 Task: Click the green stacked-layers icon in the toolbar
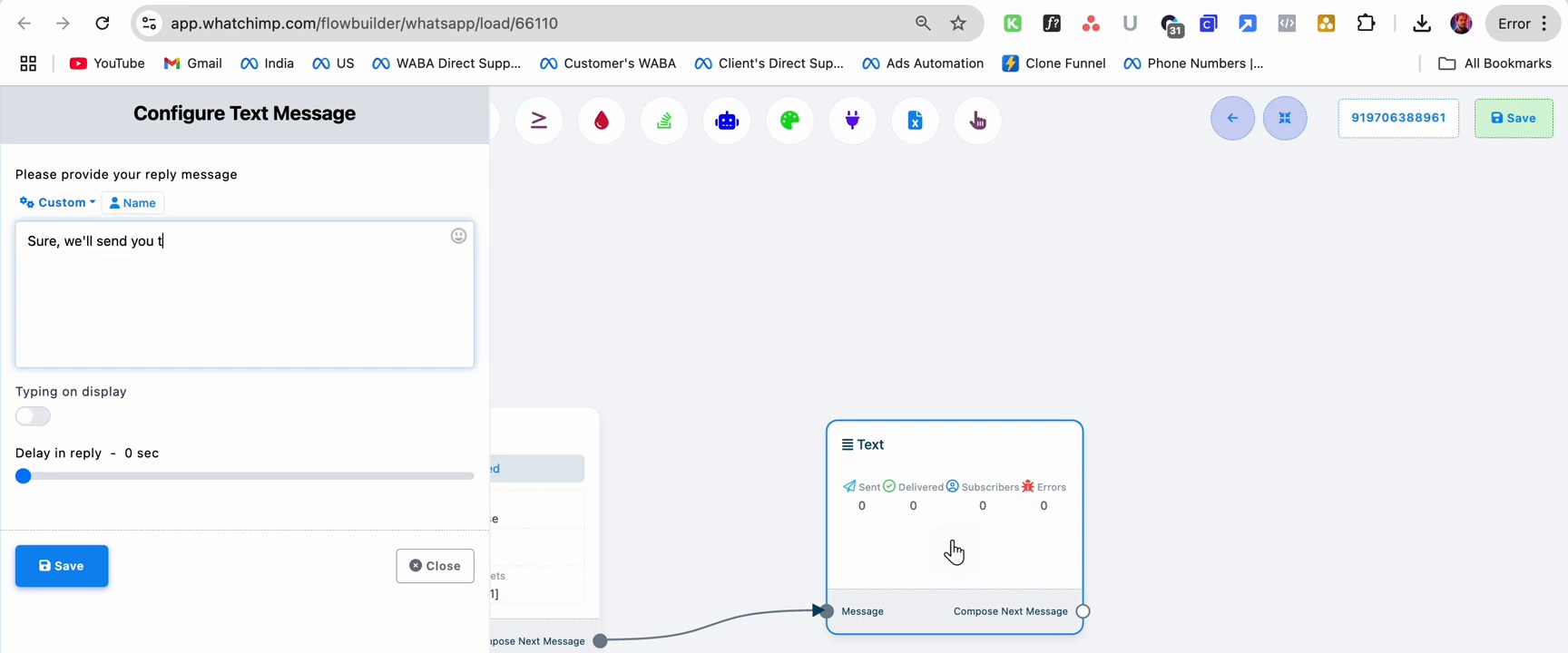(664, 120)
